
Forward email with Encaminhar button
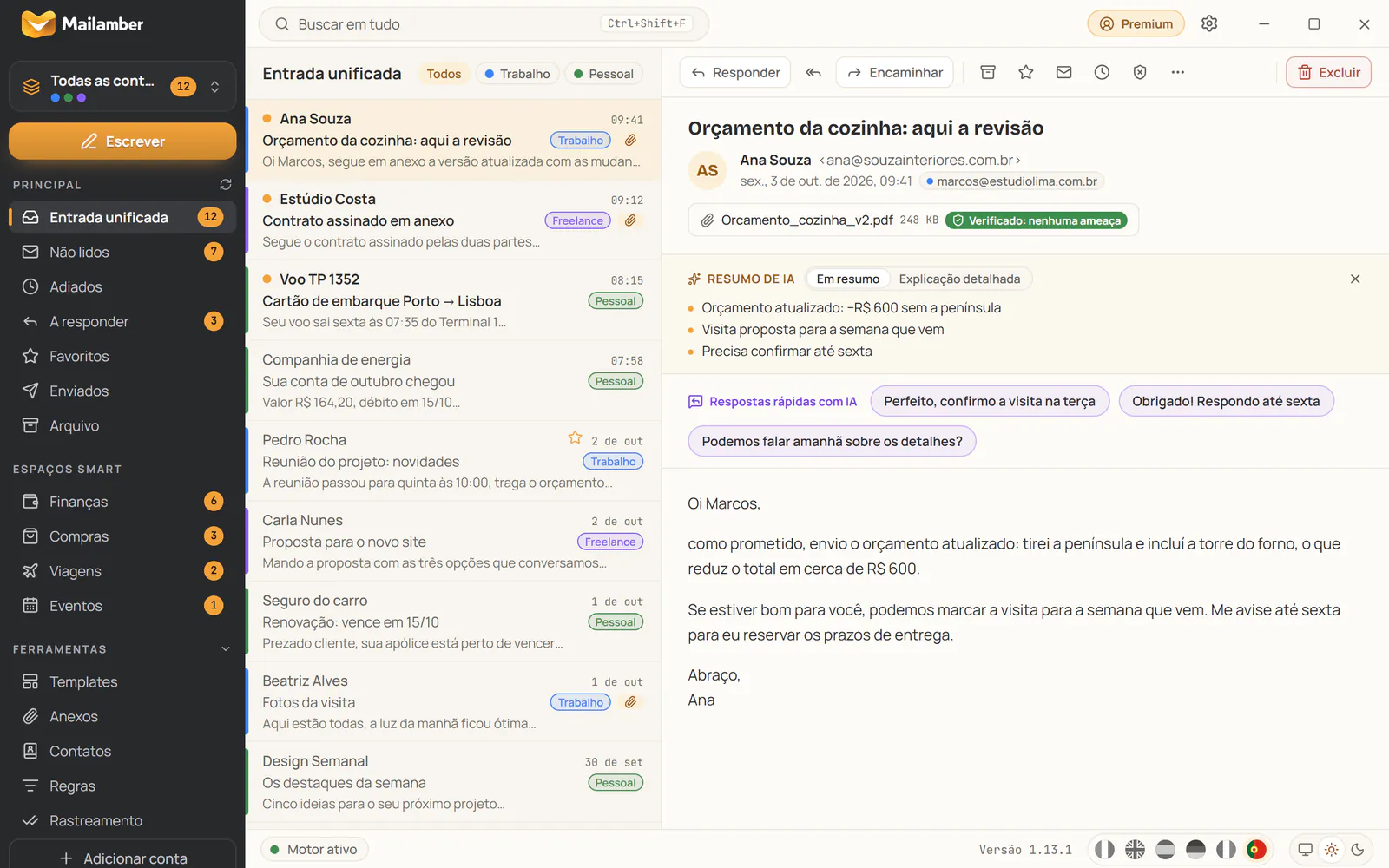[x=895, y=72]
